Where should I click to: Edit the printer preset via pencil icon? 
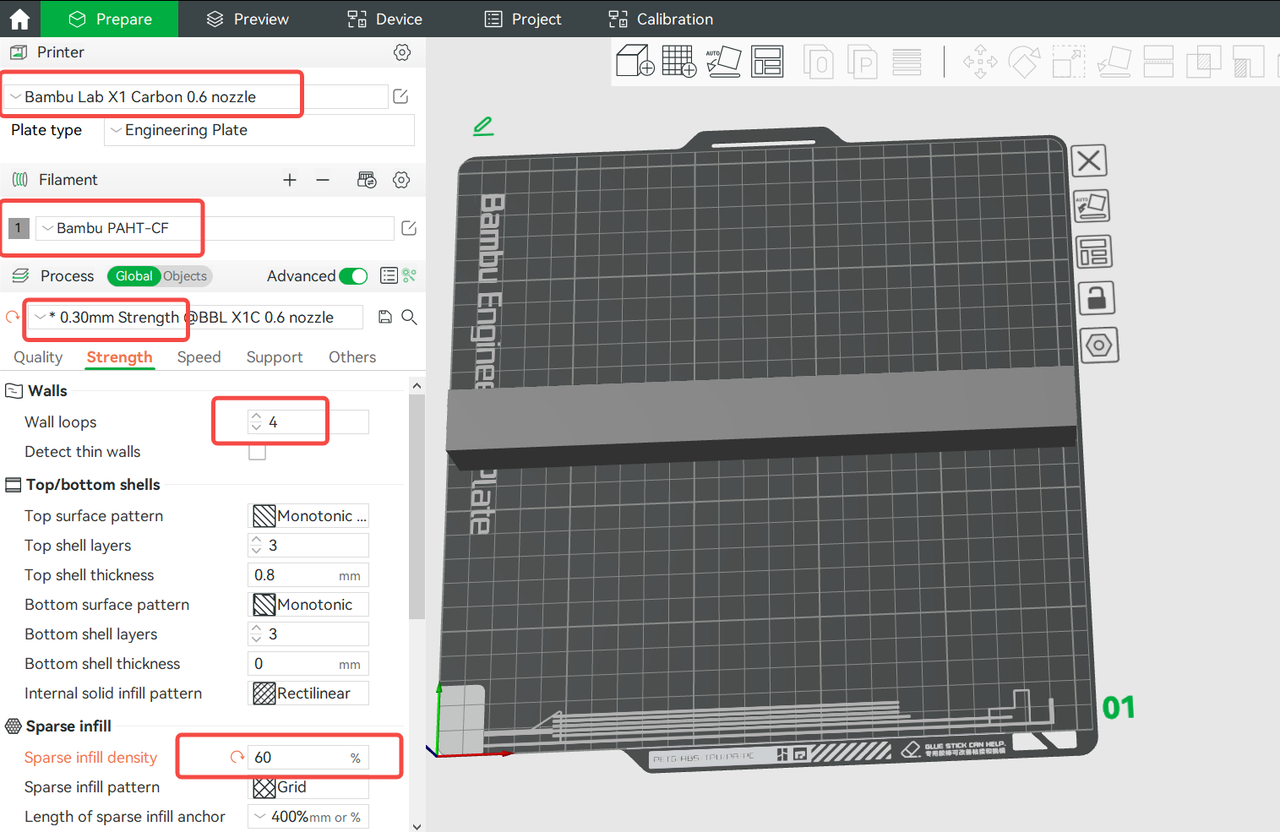point(401,97)
